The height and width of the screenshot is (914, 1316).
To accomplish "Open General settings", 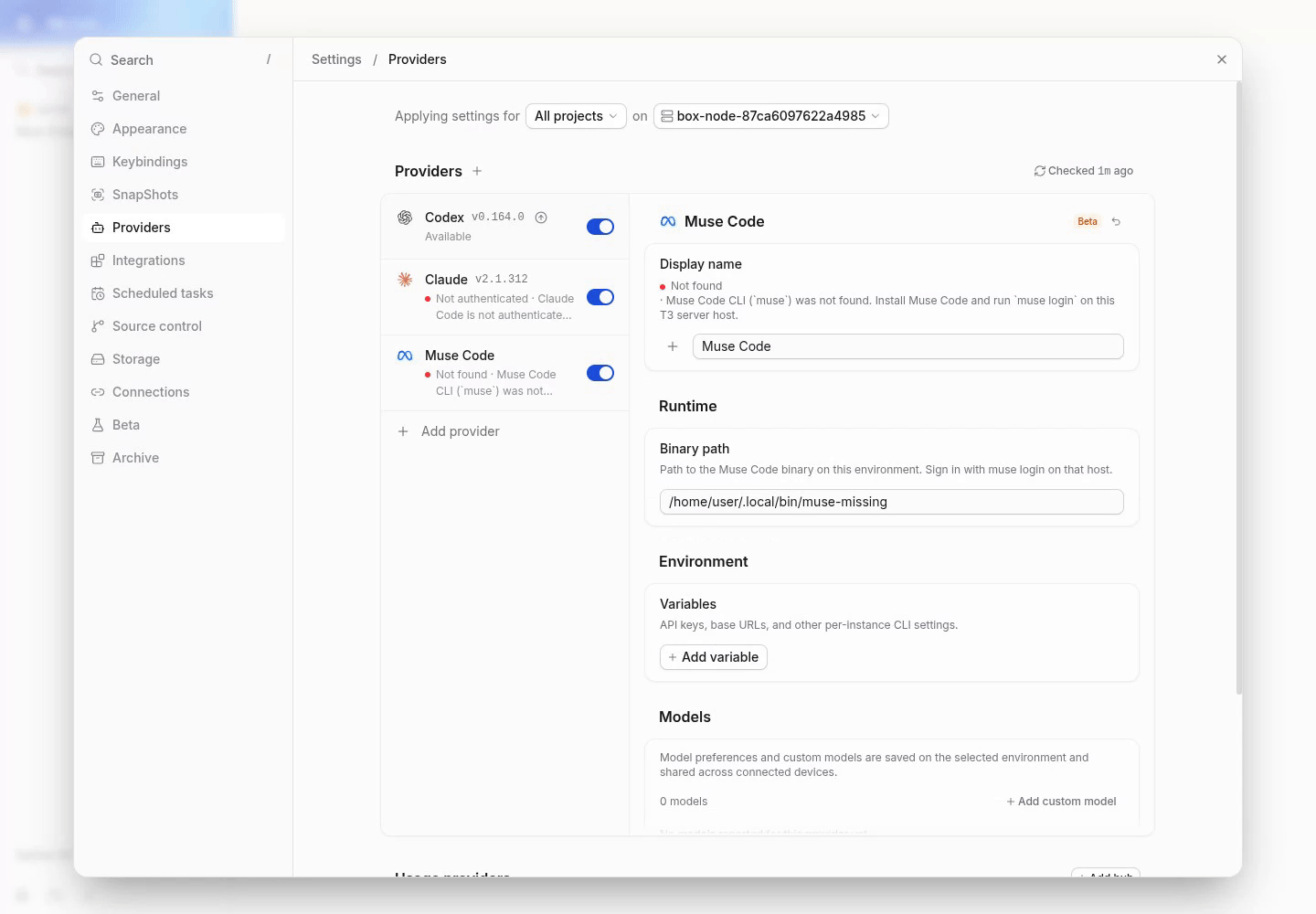I will click(184, 96).
